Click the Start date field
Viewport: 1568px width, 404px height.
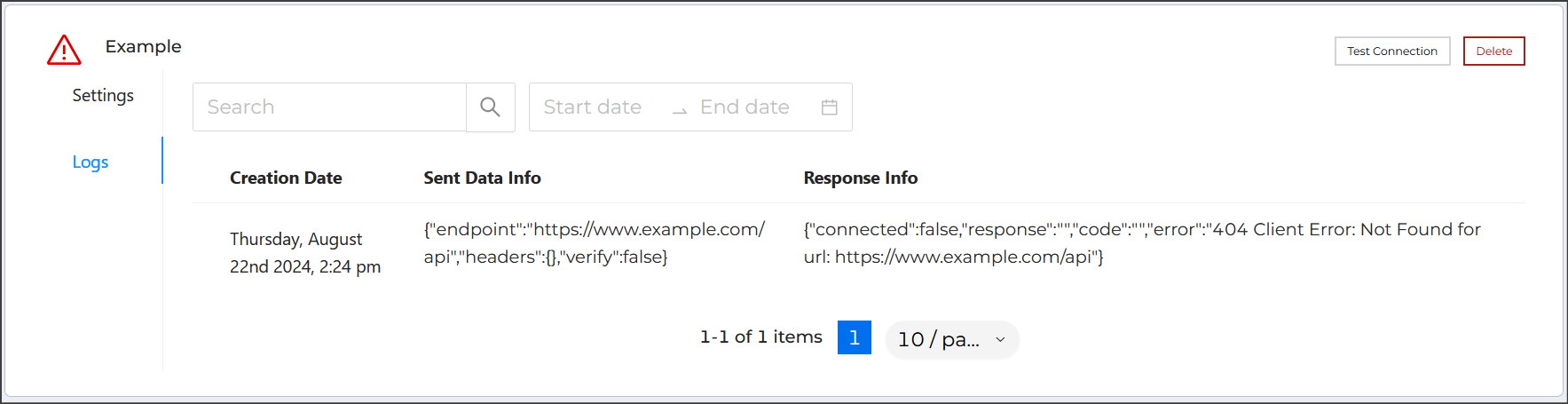click(x=593, y=107)
